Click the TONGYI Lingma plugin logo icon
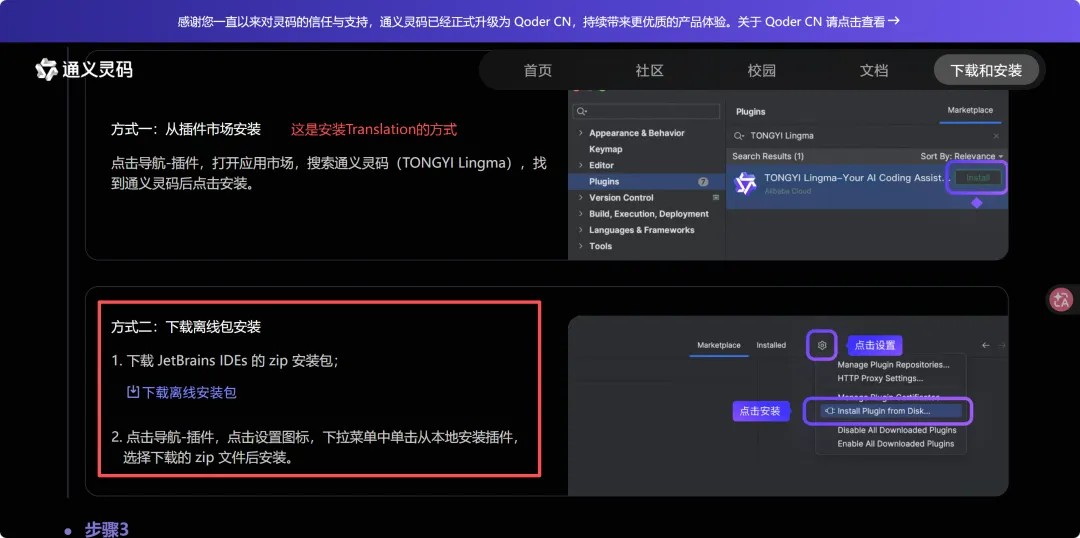This screenshot has width=1080, height=538. click(x=745, y=183)
